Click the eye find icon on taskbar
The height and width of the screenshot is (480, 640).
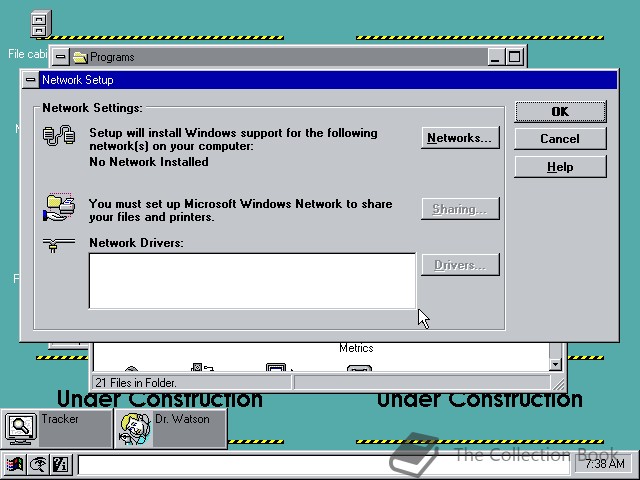(38, 464)
